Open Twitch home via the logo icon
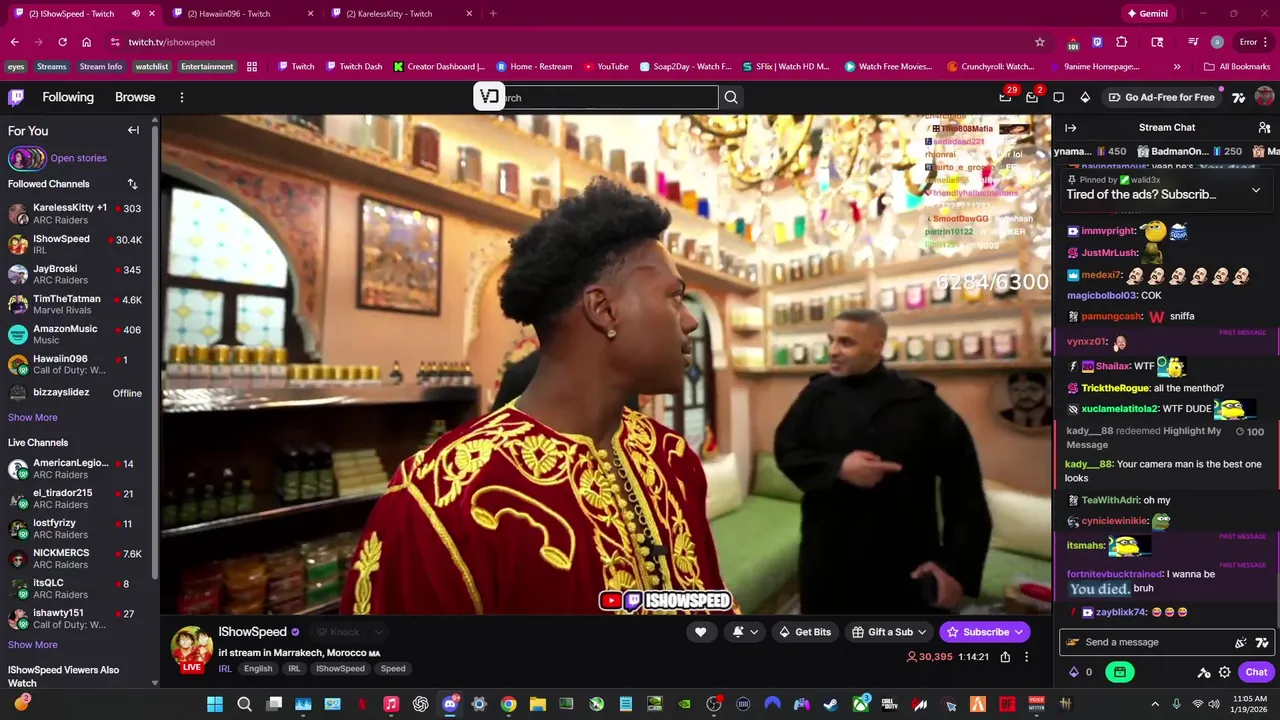This screenshot has height=720, width=1280. 16,97
